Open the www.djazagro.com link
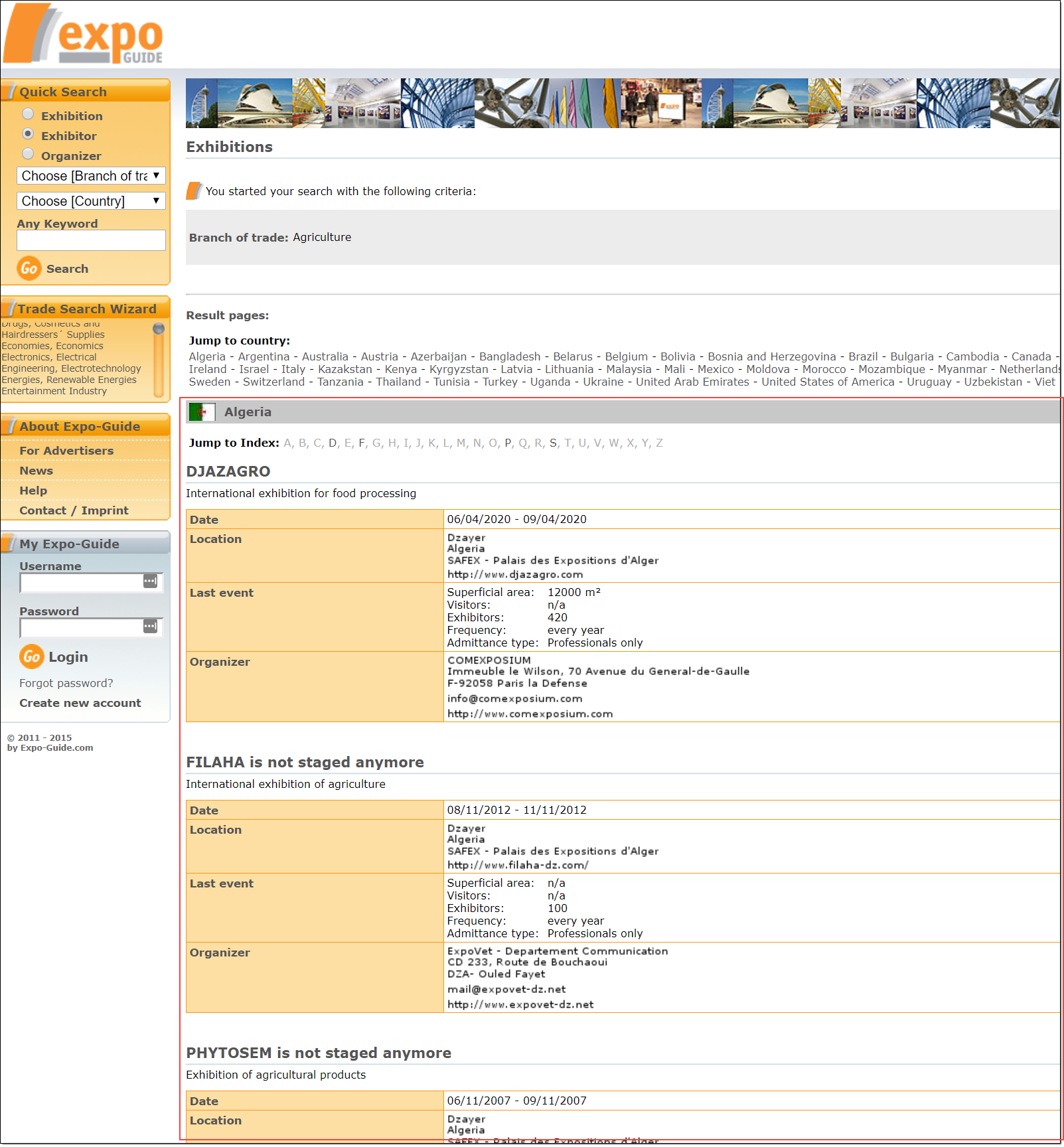 [x=516, y=573]
